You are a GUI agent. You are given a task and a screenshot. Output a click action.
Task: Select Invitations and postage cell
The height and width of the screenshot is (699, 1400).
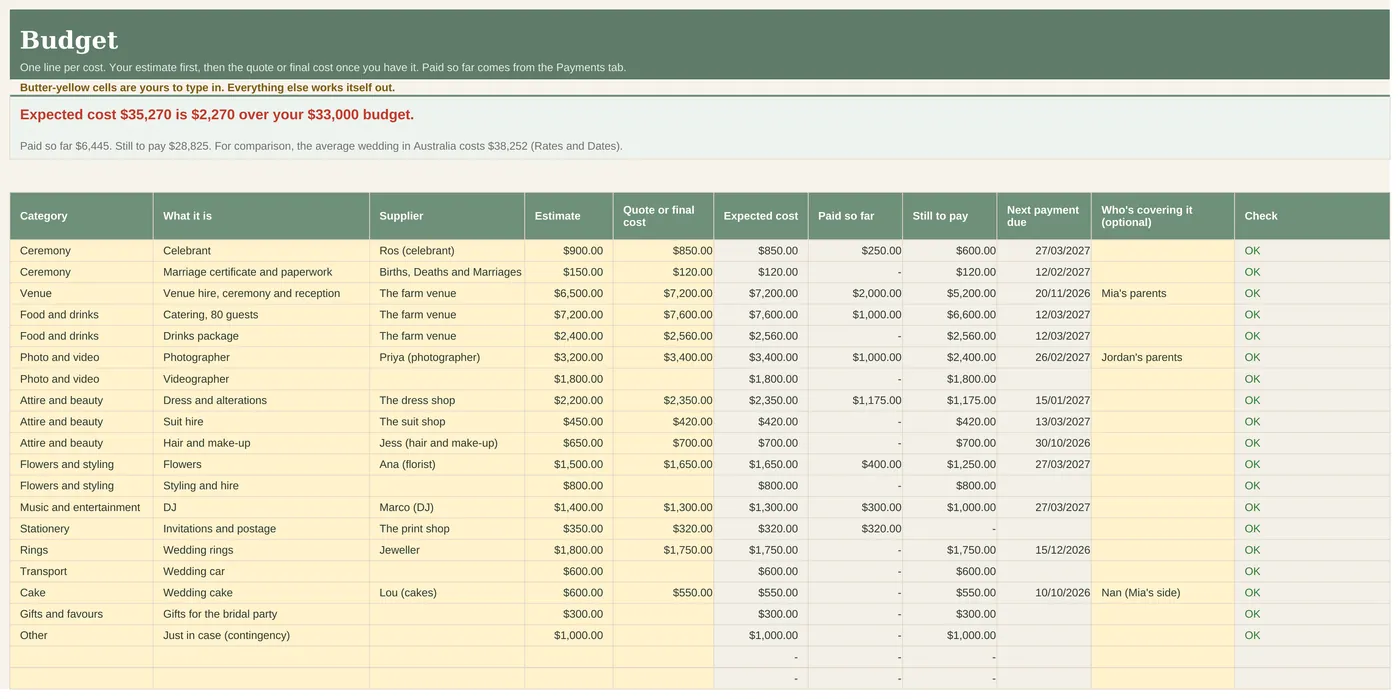pos(261,529)
